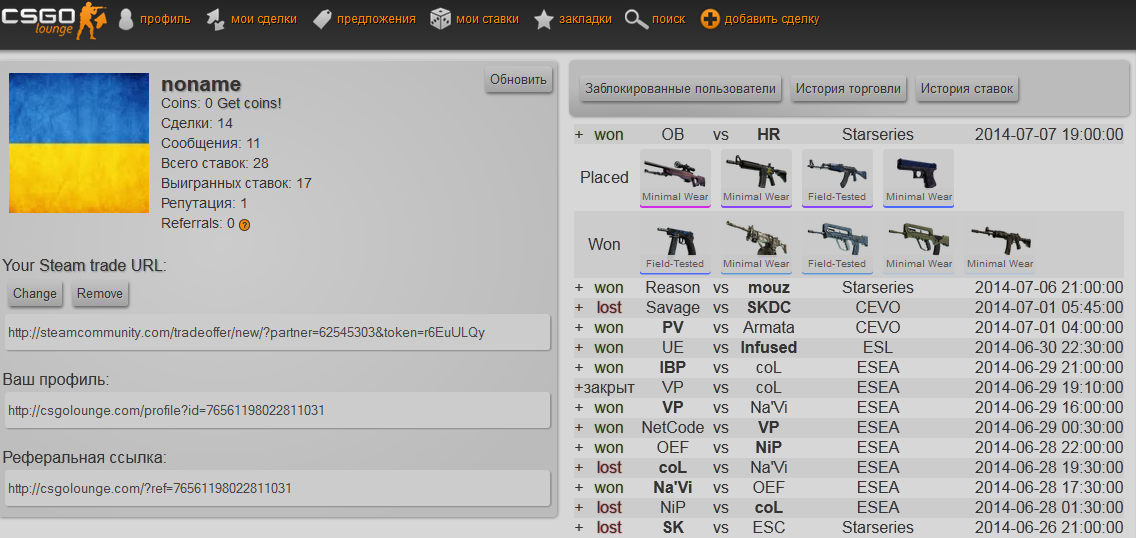The width and height of the screenshot is (1136, 538).
Task: Click the dice icon for bets
Action: [x=440, y=20]
